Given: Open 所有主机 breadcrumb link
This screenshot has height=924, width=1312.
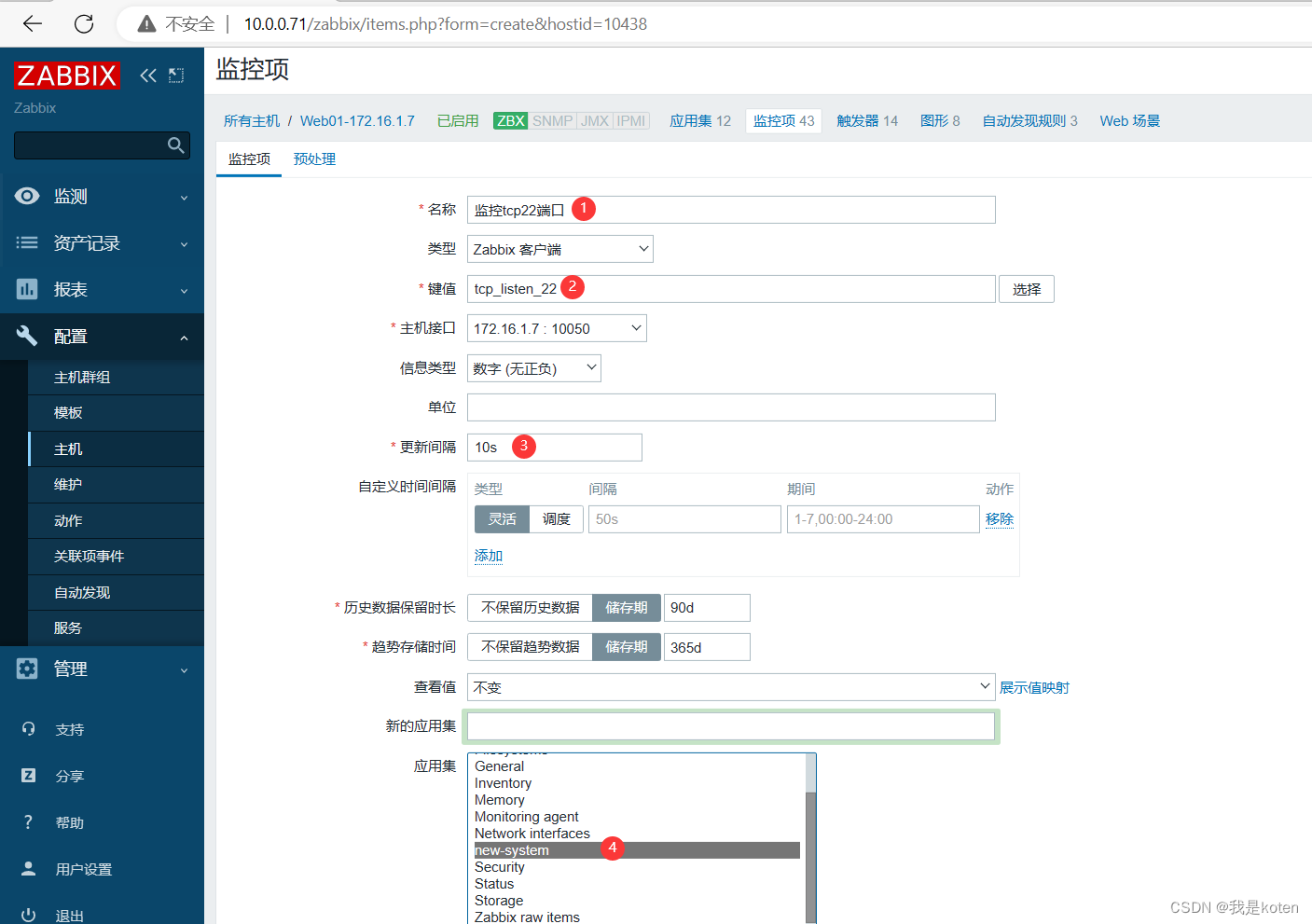Looking at the screenshot, I should (252, 121).
